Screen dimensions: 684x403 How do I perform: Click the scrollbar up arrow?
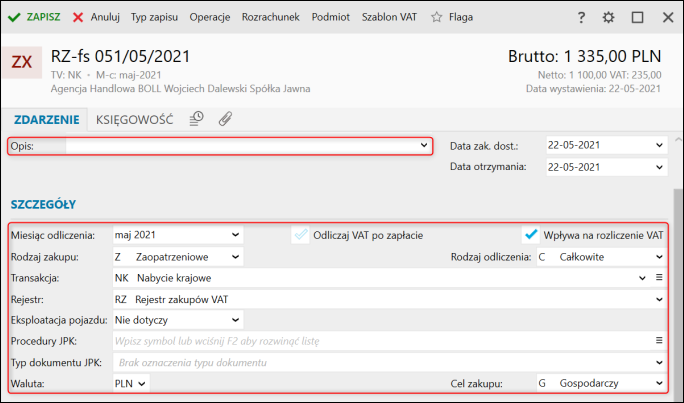(x=678, y=140)
